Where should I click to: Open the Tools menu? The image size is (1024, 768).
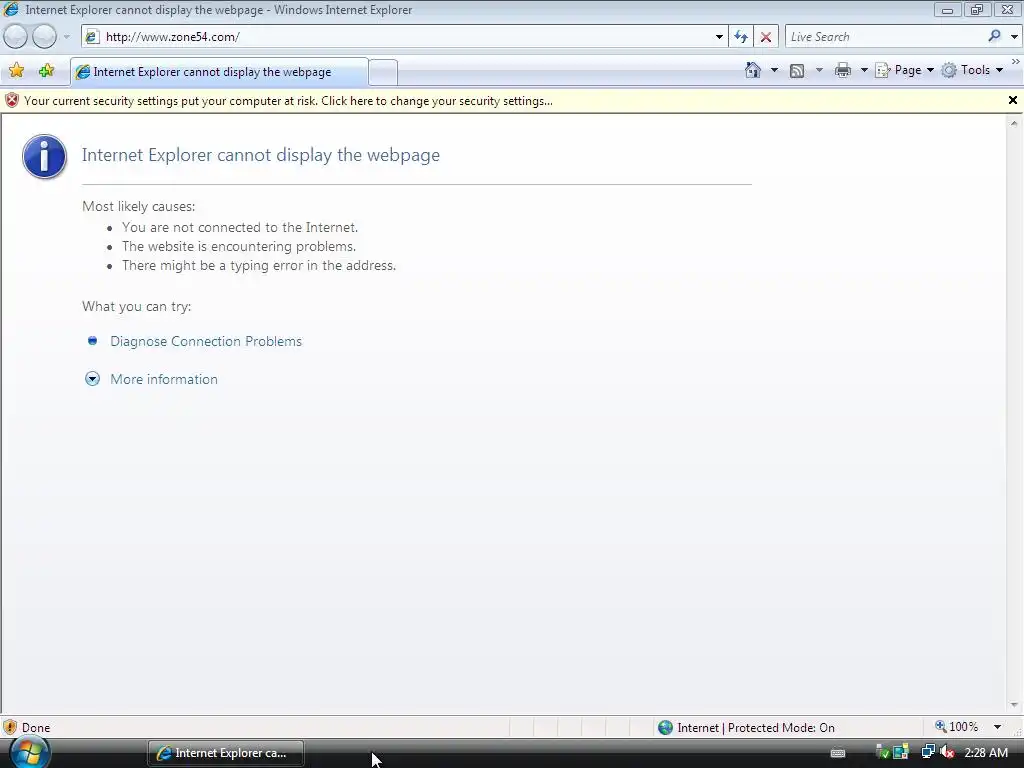click(972, 70)
